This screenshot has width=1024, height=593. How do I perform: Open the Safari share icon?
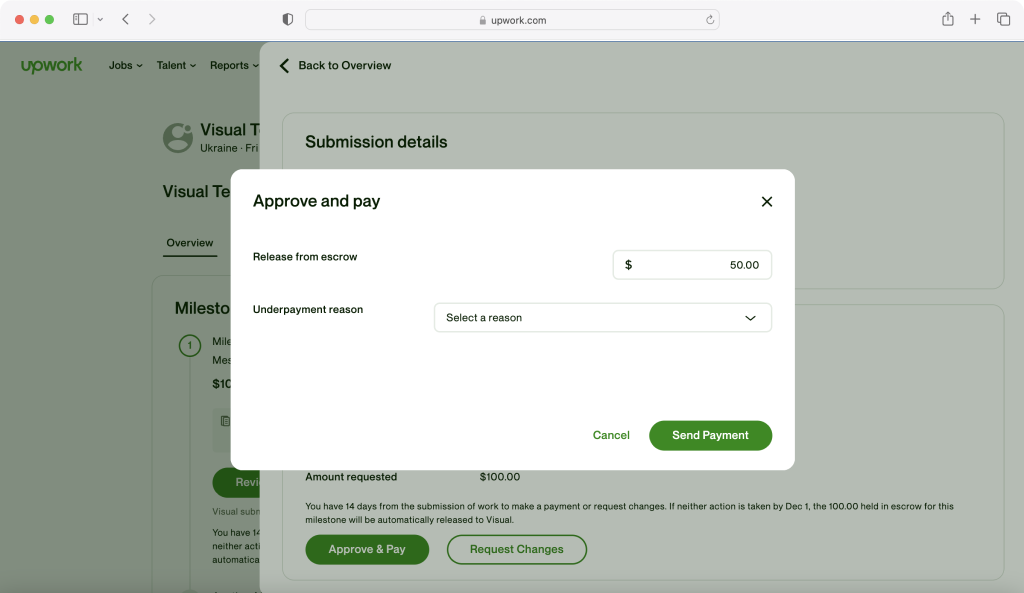tap(947, 19)
